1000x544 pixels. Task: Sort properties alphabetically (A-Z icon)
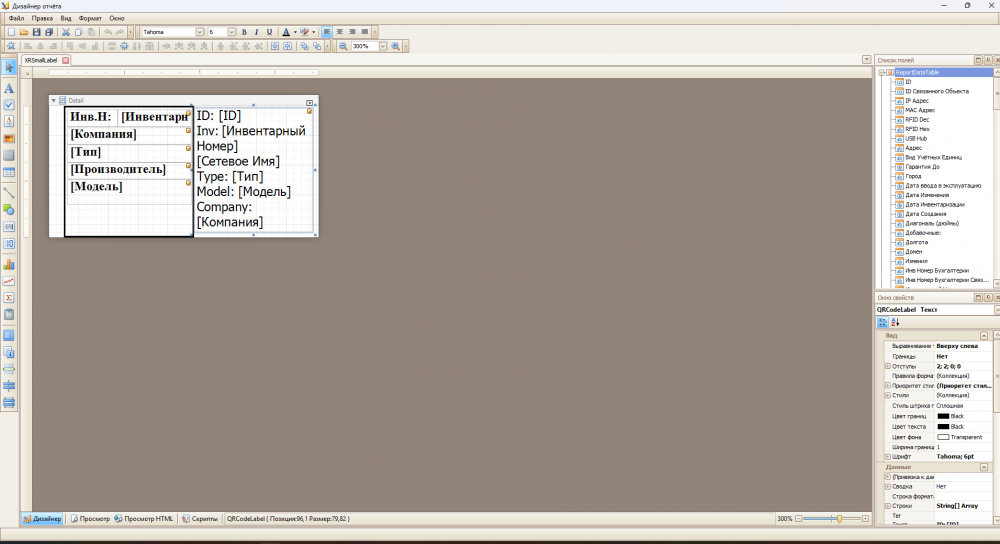coord(895,322)
